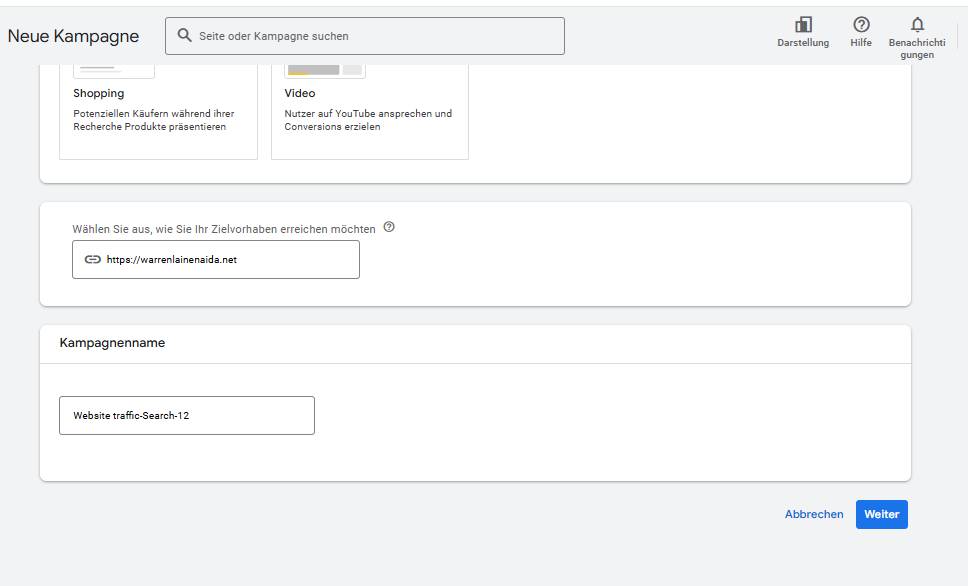The image size is (968, 586).
Task: Show notifications via the bell icon
Action: 917,24
